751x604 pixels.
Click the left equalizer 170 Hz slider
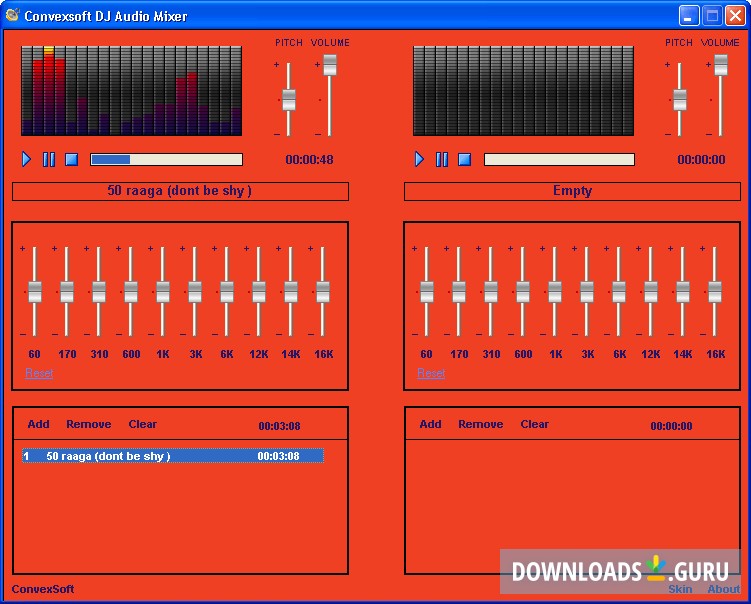(x=67, y=292)
